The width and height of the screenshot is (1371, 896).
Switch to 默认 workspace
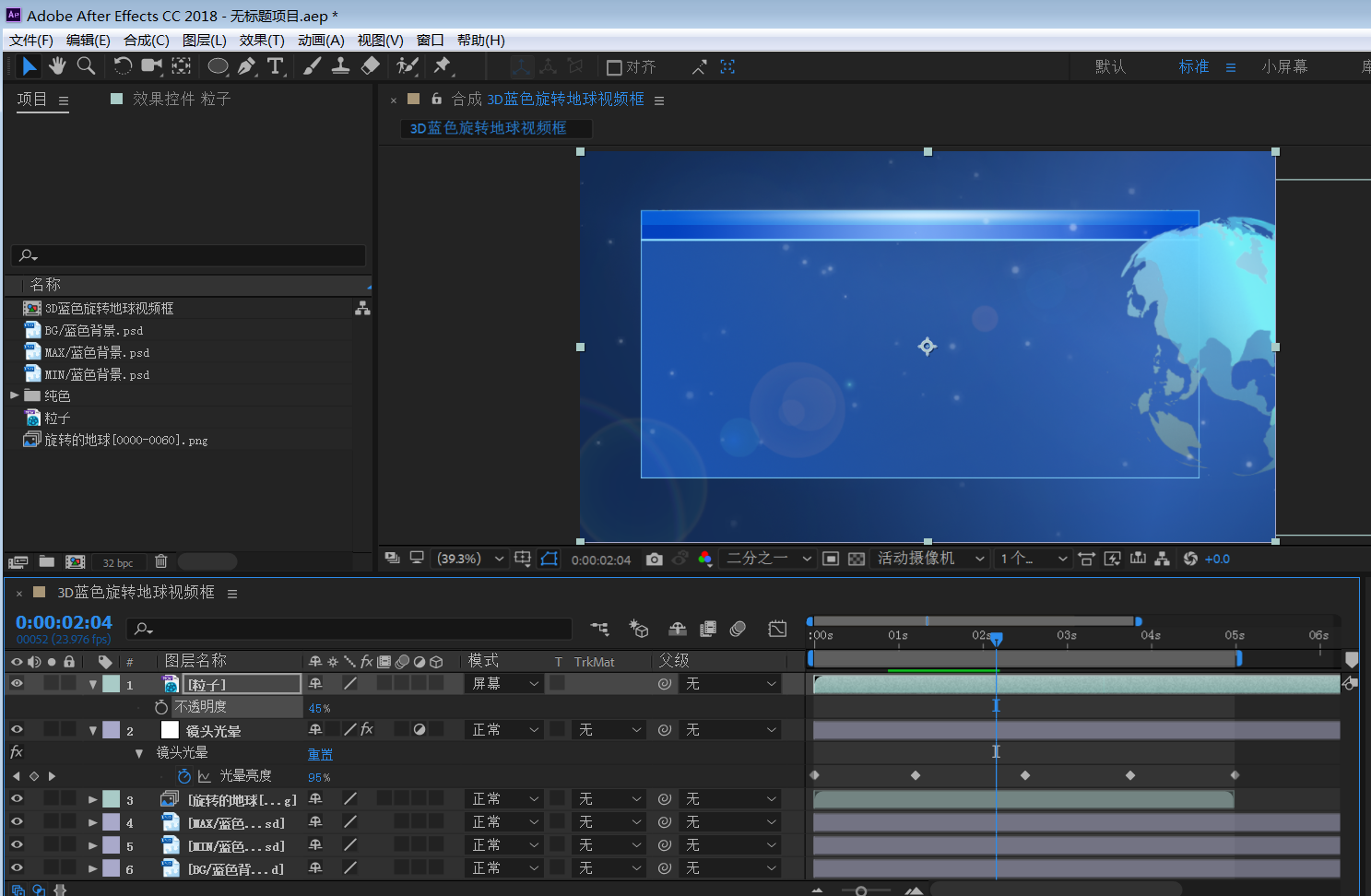pyautogui.click(x=1110, y=66)
